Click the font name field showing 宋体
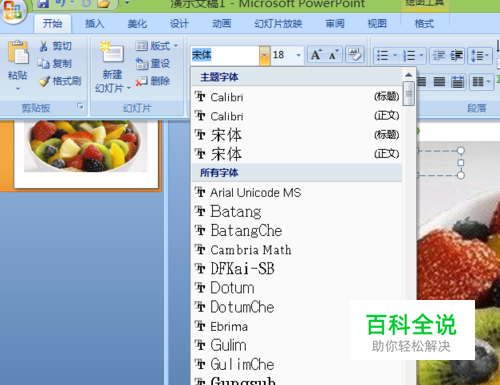Screen dimensions: 500x385 (x=225, y=55)
